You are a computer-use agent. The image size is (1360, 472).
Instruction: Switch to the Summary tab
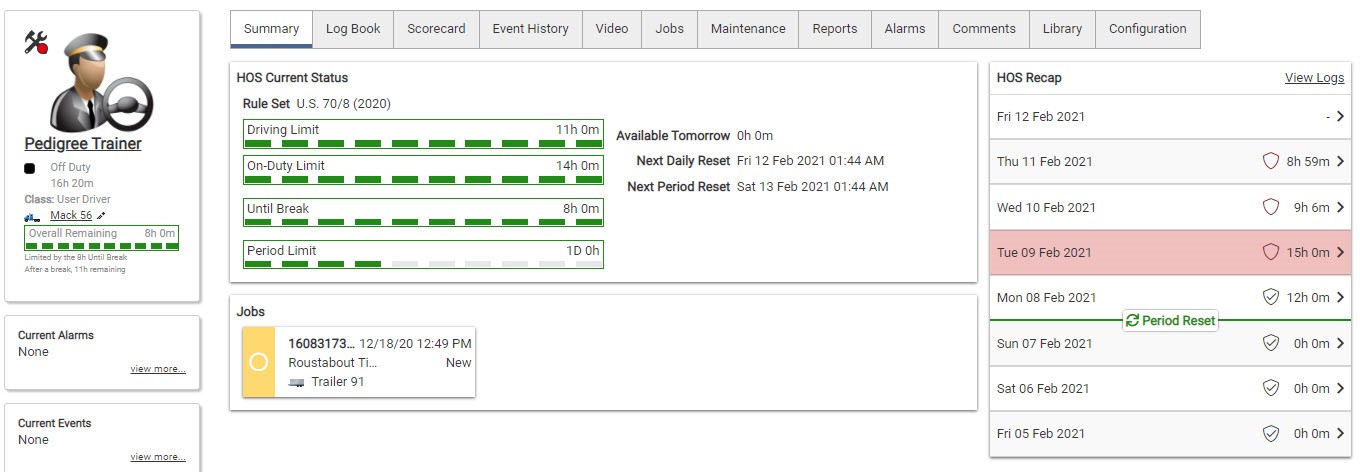click(x=271, y=29)
